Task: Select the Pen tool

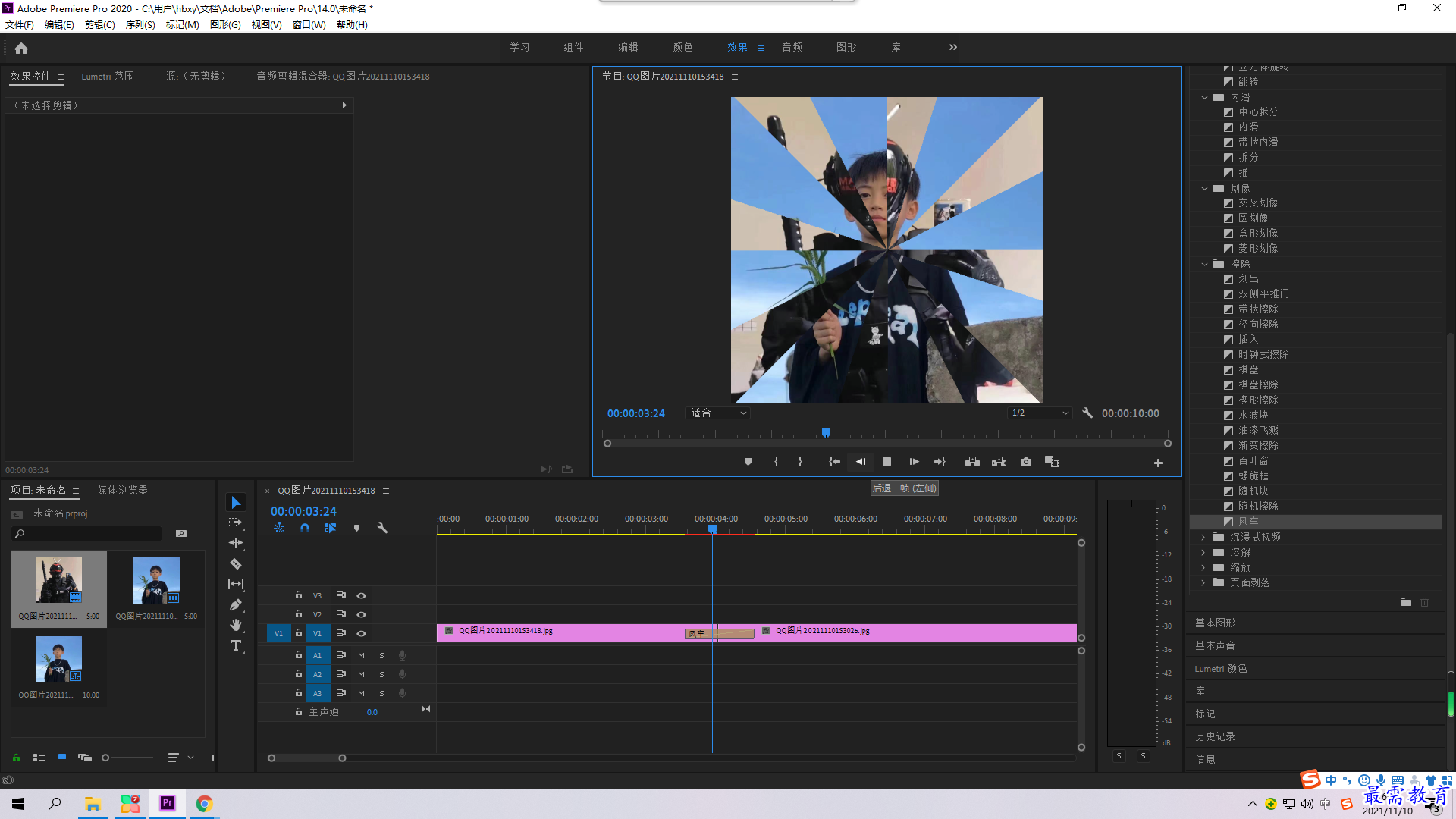Action: pyautogui.click(x=236, y=604)
